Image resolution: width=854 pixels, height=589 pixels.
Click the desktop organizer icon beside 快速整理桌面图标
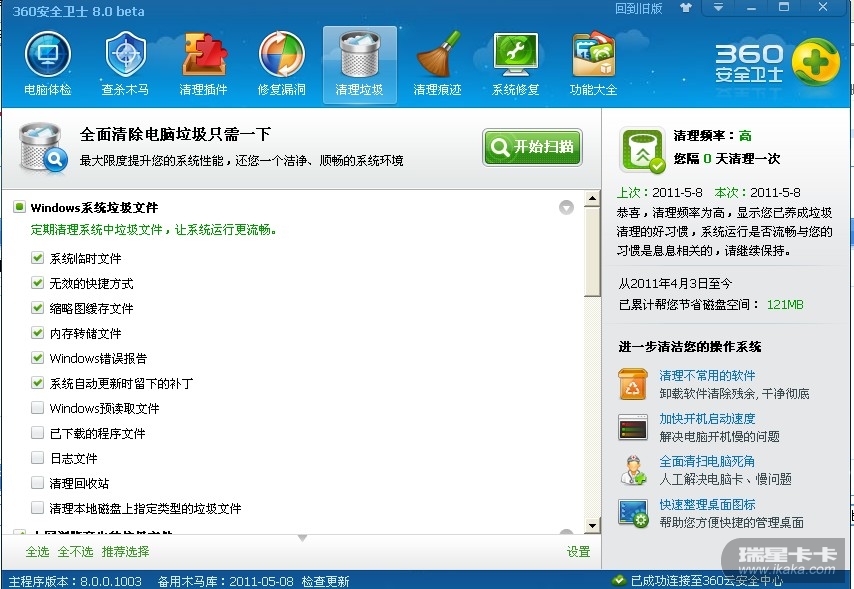[632, 513]
